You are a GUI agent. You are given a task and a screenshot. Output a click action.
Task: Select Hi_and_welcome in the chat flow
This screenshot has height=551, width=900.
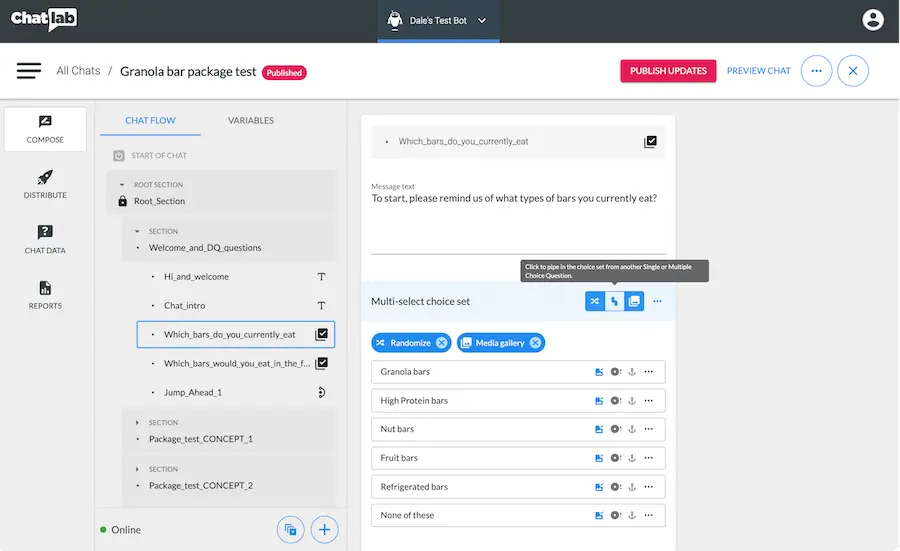(x=236, y=277)
